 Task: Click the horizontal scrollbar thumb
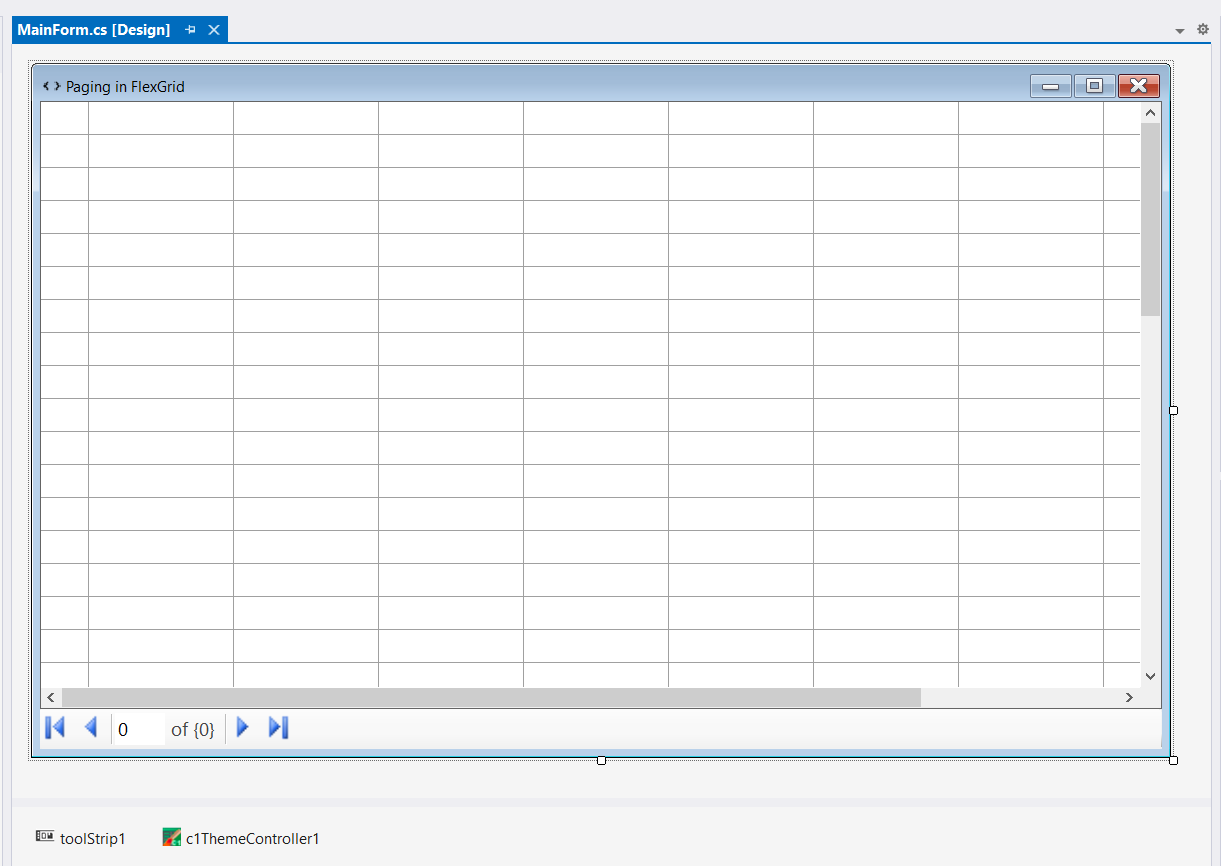(490, 698)
